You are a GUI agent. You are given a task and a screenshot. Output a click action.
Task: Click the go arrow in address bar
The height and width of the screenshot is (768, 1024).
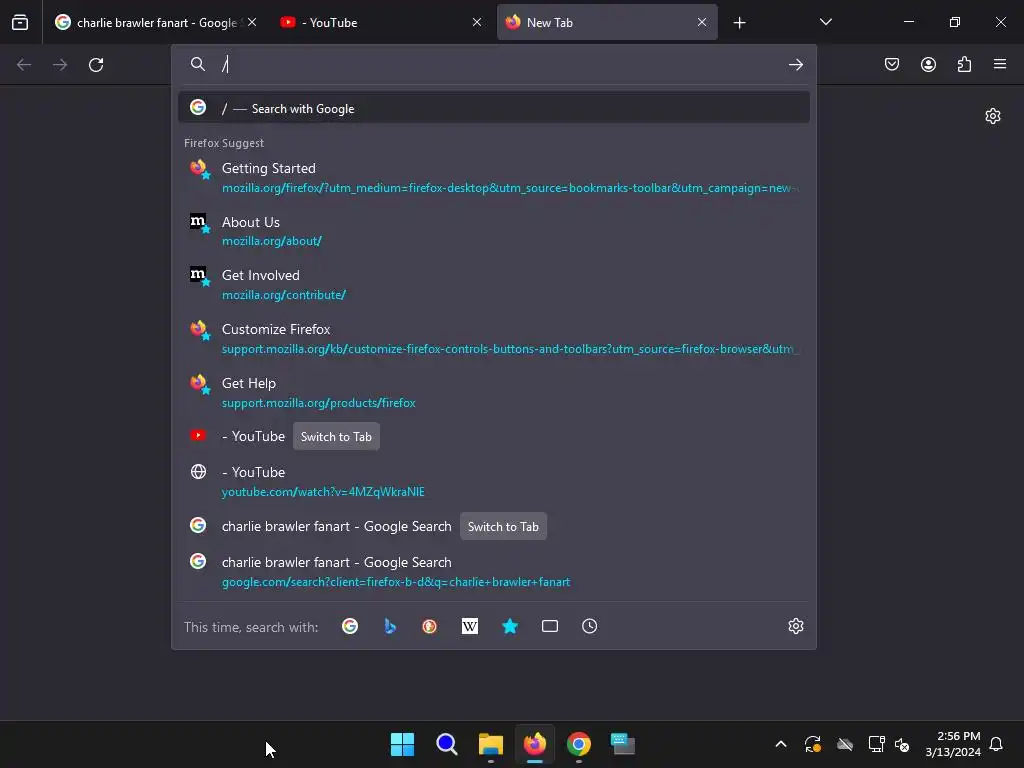(x=795, y=65)
